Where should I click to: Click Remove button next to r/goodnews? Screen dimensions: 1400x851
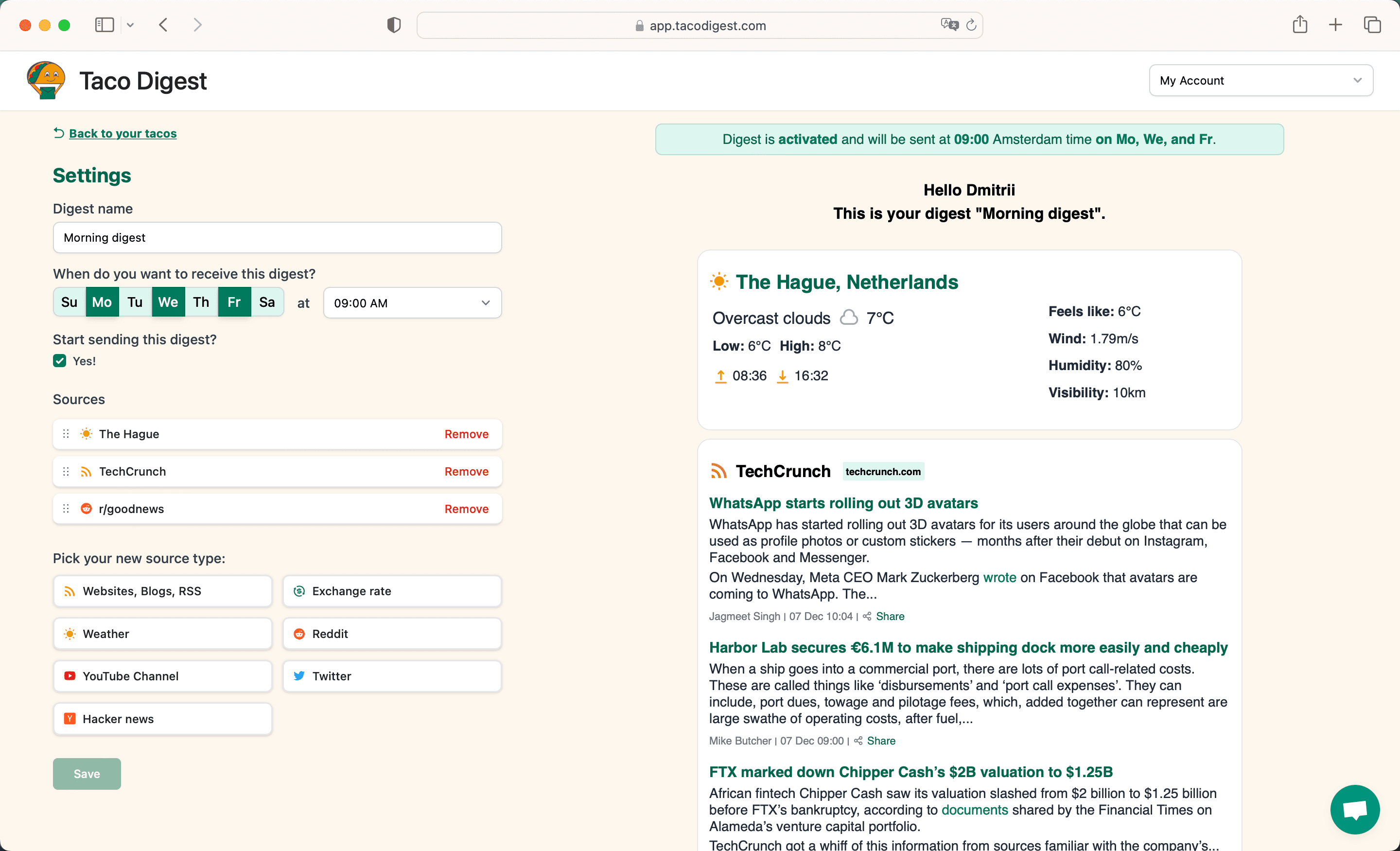click(x=466, y=509)
